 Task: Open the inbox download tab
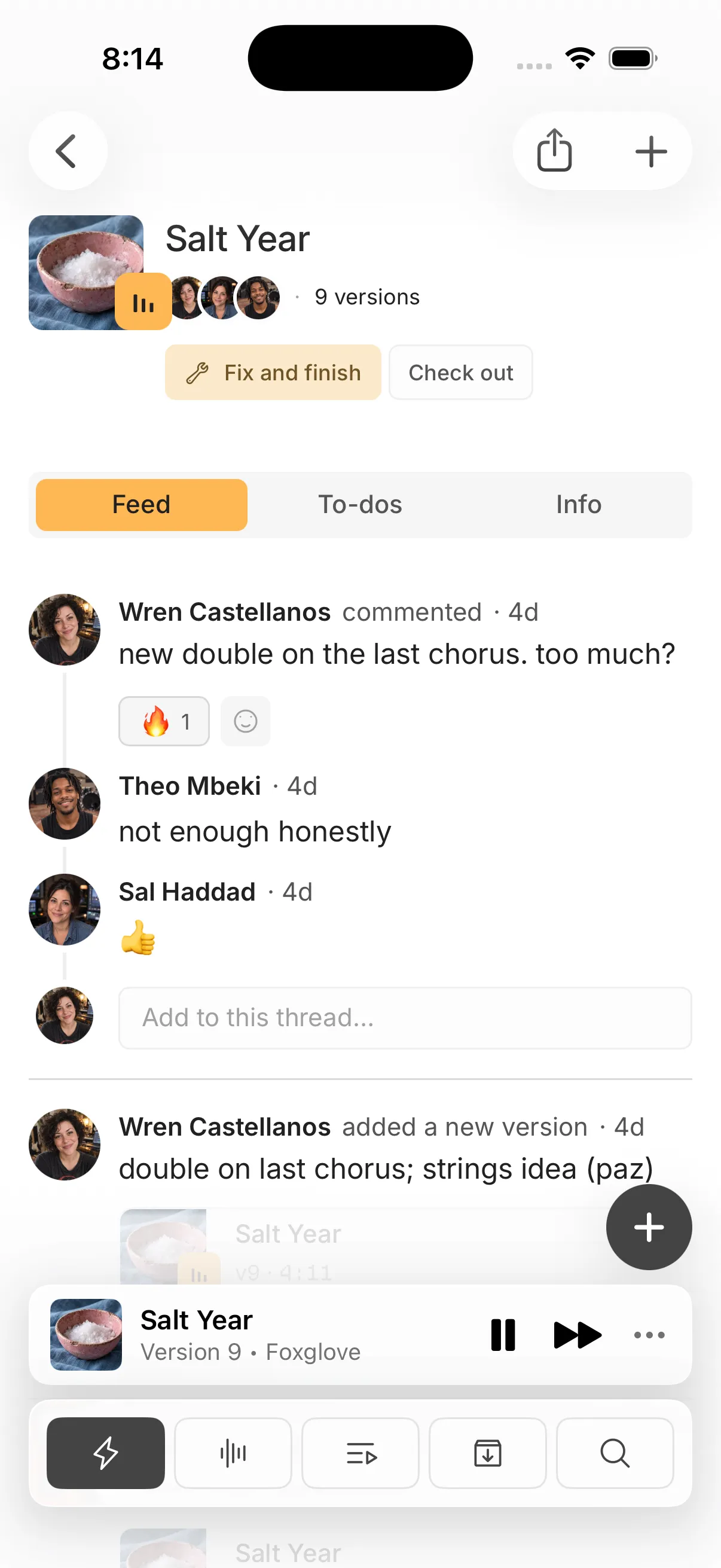coord(488,1453)
